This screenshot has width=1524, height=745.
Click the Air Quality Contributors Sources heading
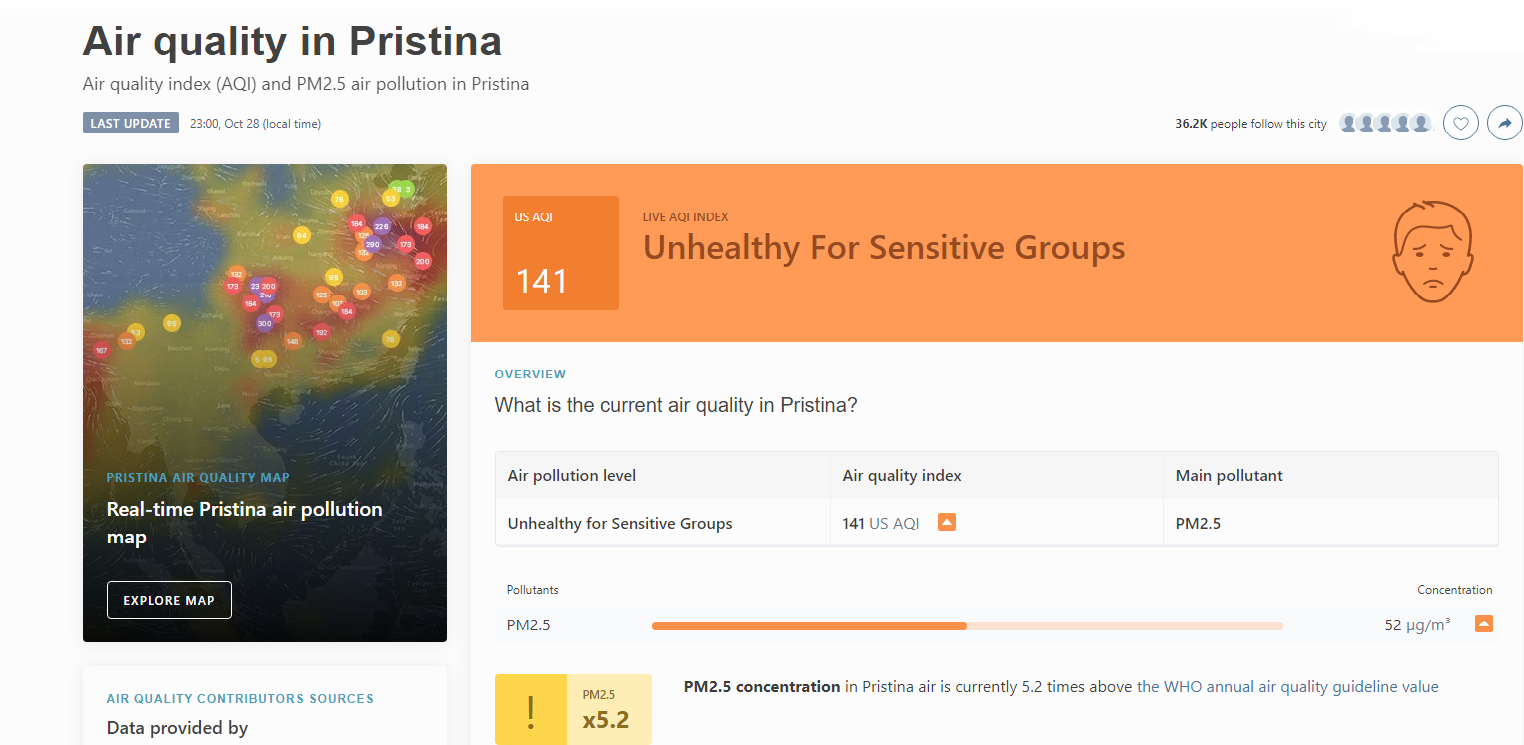(240, 699)
